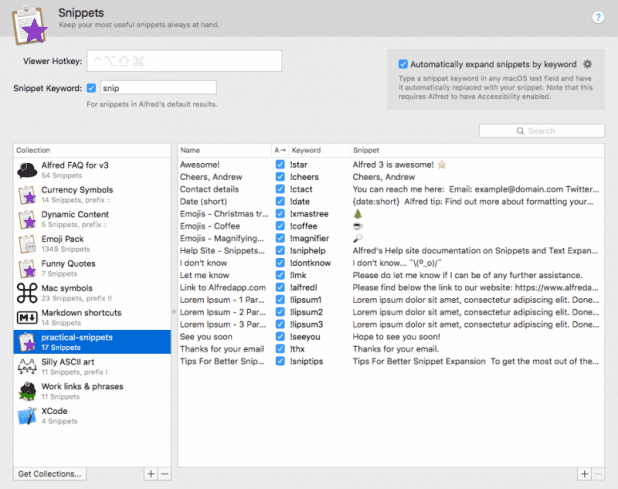Select the See you soon snippet

(391, 337)
